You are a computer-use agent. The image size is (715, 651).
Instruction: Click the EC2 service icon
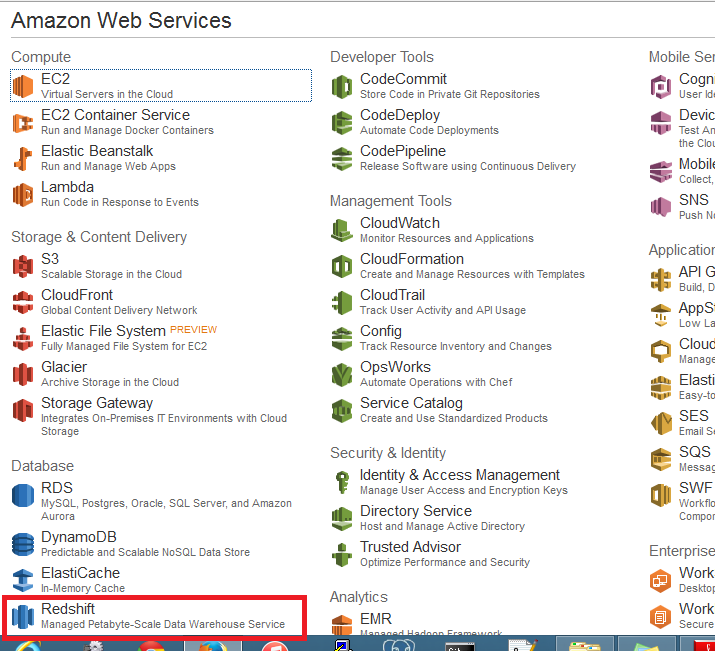coord(23,86)
